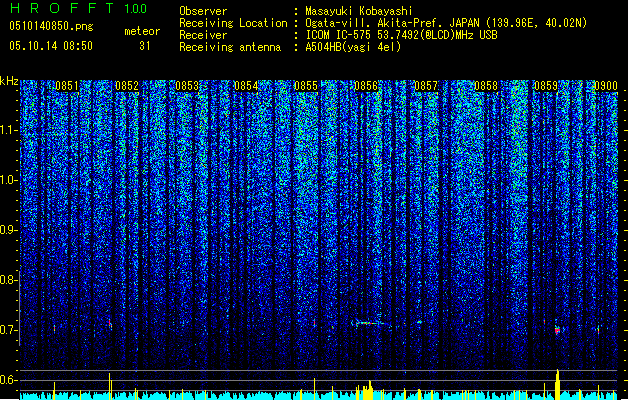This screenshot has height=400, width=629.
Task: Click the Observer field label
Action: click(203, 11)
